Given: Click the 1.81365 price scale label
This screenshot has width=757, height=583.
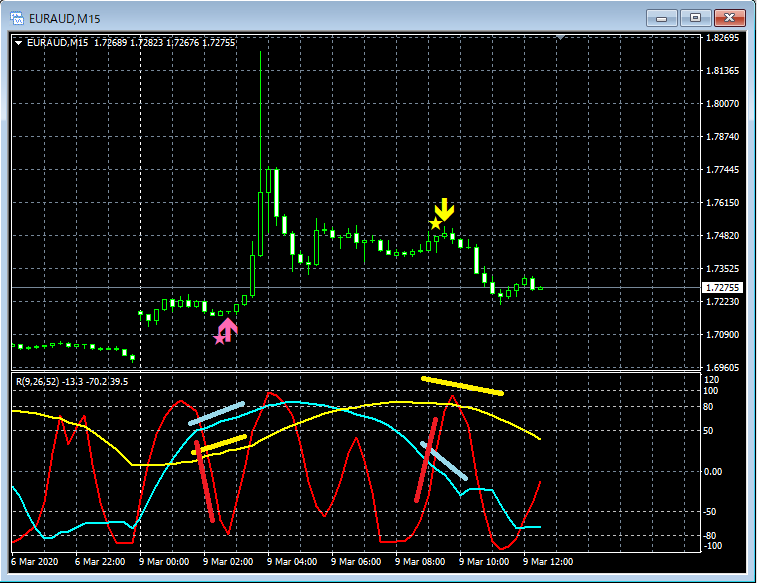Looking at the screenshot, I should pos(722,70).
